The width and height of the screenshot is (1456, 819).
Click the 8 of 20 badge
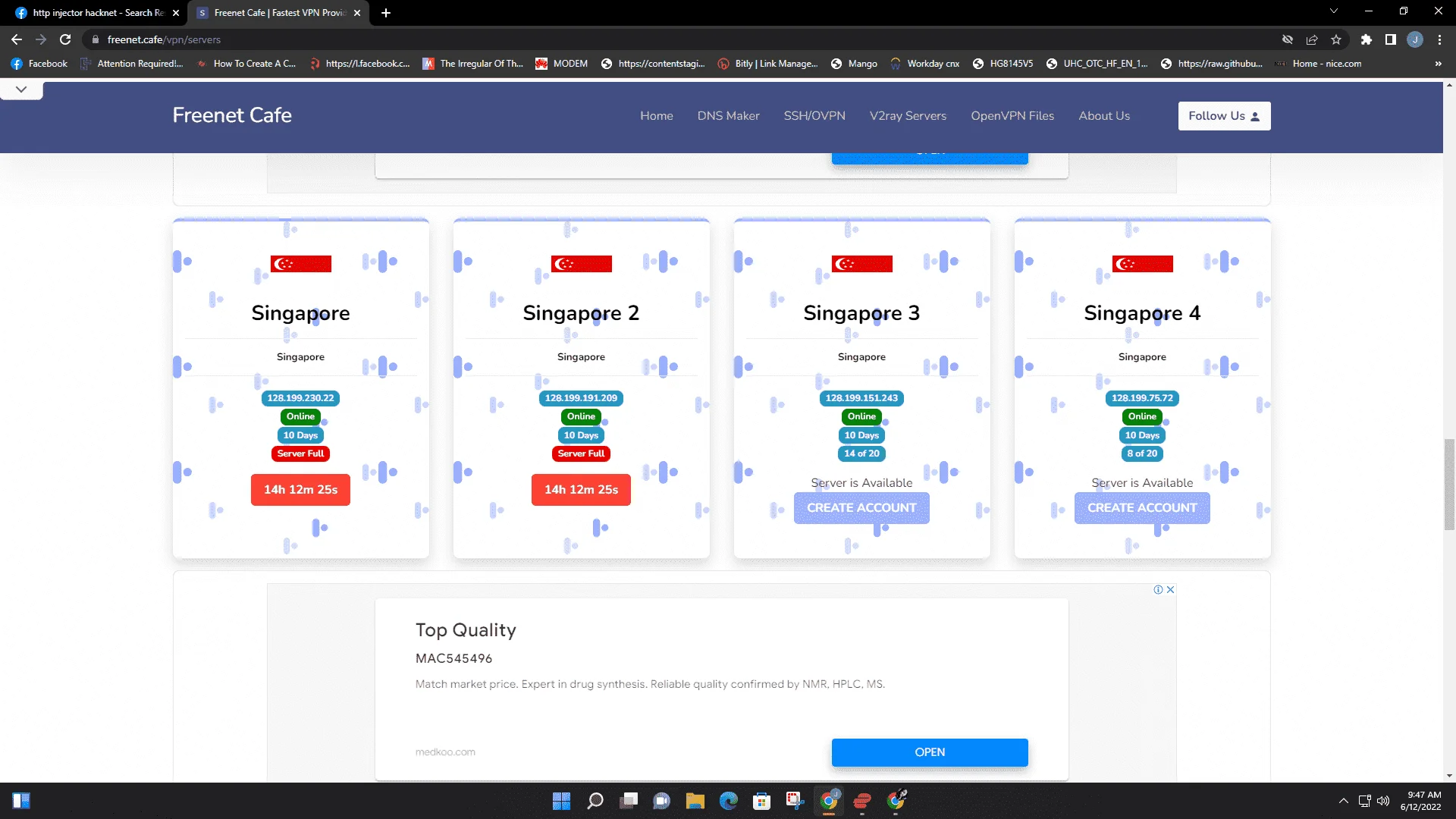coord(1143,453)
